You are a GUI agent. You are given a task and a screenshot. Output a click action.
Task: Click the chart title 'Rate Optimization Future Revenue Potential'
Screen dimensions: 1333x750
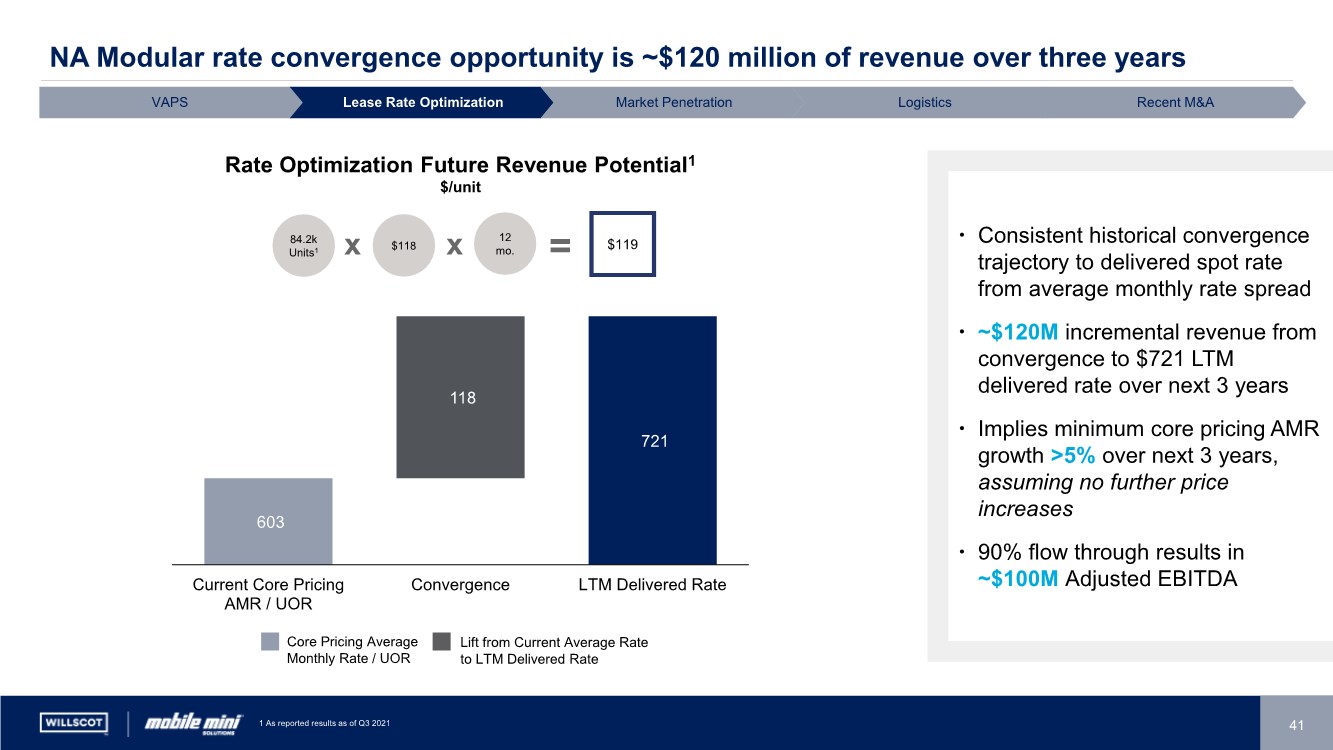(x=460, y=164)
